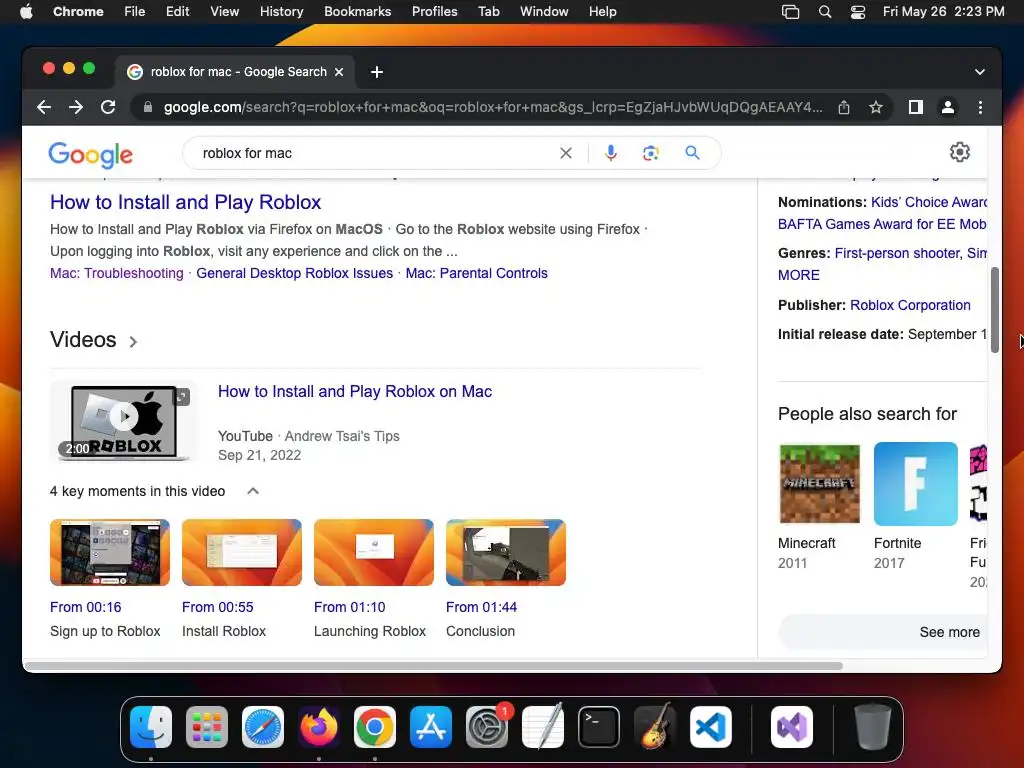Open the video title link Roblox on Mac
The height and width of the screenshot is (768, 1024).
(355, 391)
